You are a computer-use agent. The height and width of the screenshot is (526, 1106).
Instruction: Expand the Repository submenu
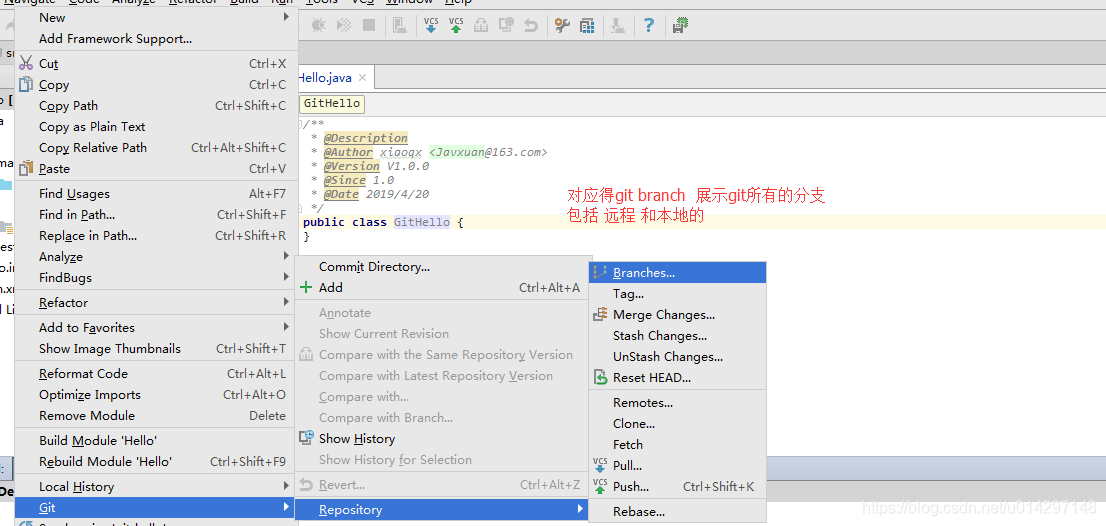[441, 509]
